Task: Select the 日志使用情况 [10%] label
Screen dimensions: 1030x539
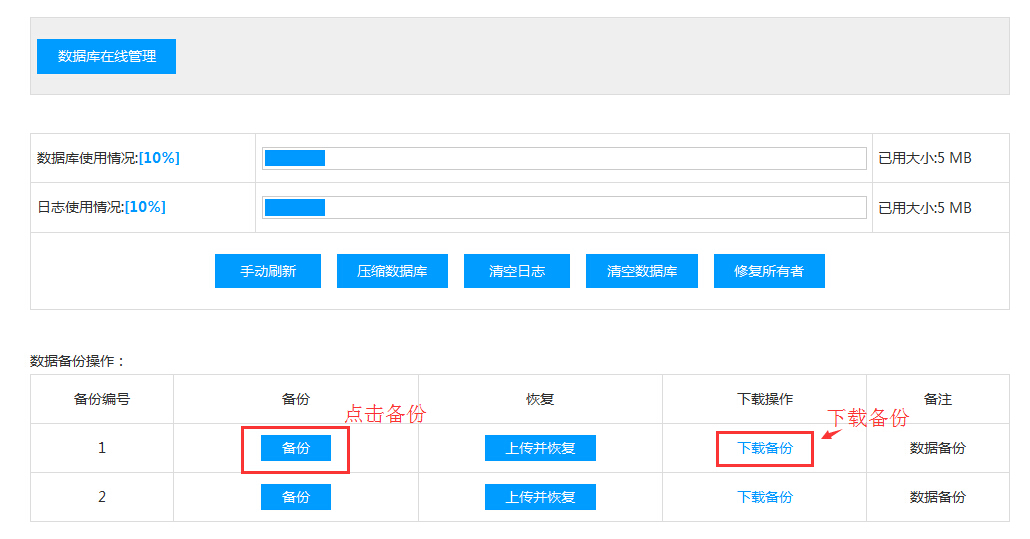Action: coord(101,207)
